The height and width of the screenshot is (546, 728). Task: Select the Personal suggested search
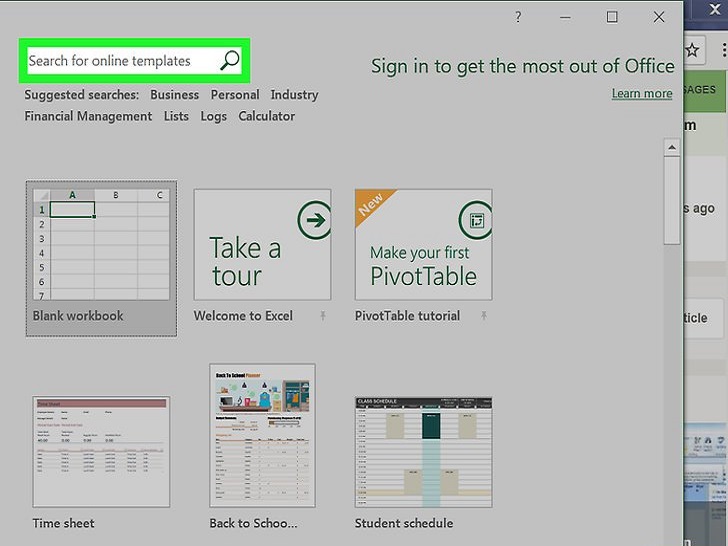coord(235,95)
